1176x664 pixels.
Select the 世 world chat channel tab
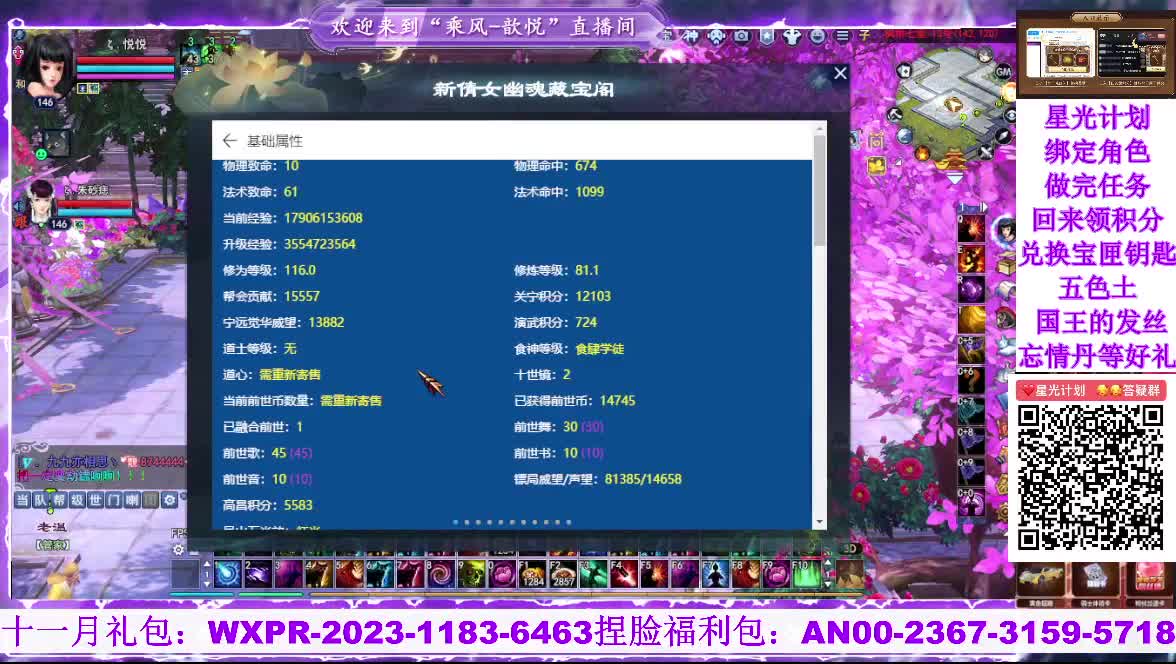96,500
